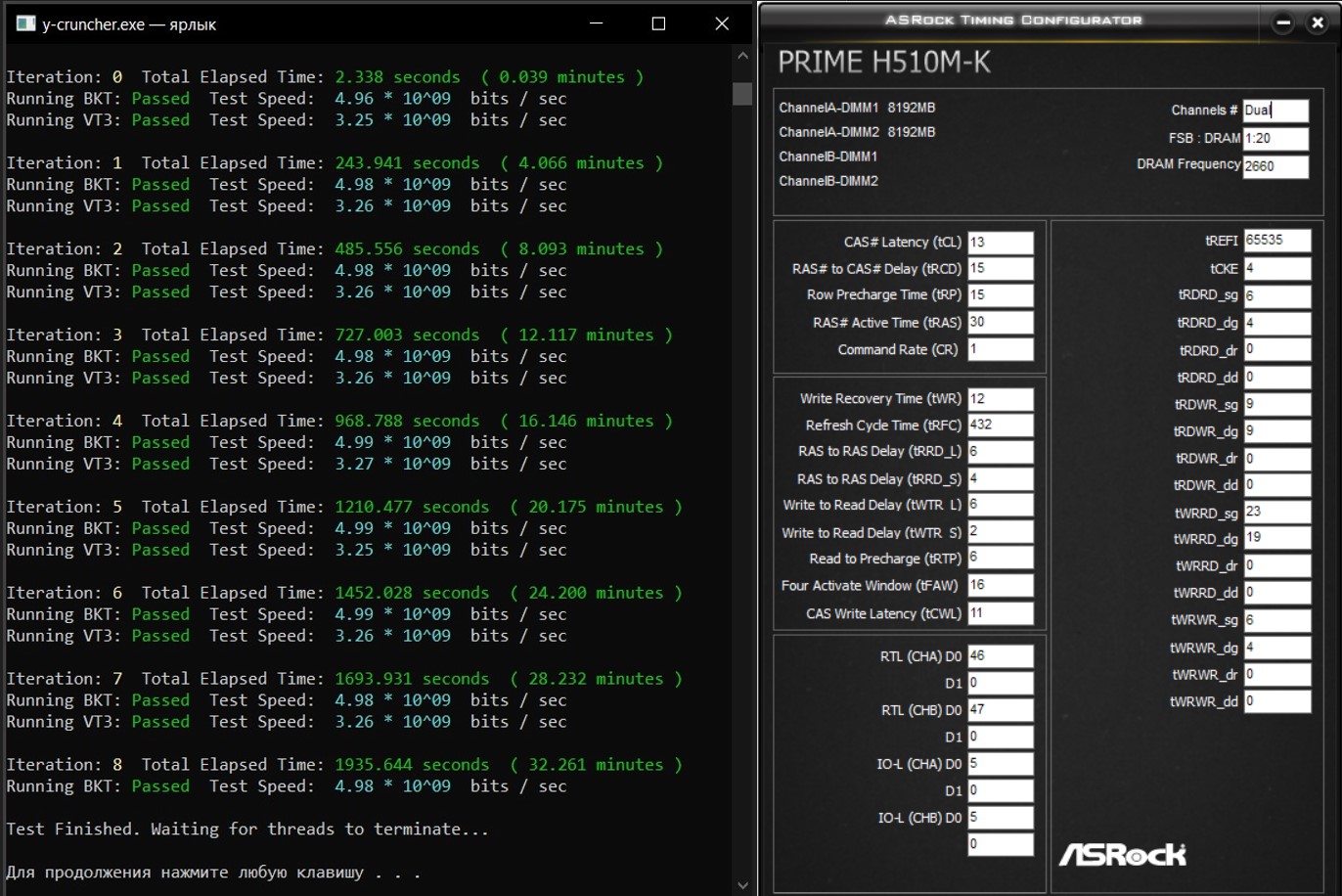The height and width of the screenshot is (896, 1342).
Task: Click '1935.644 seconds' on the Iteration 8 line
Action: (412, 765)
